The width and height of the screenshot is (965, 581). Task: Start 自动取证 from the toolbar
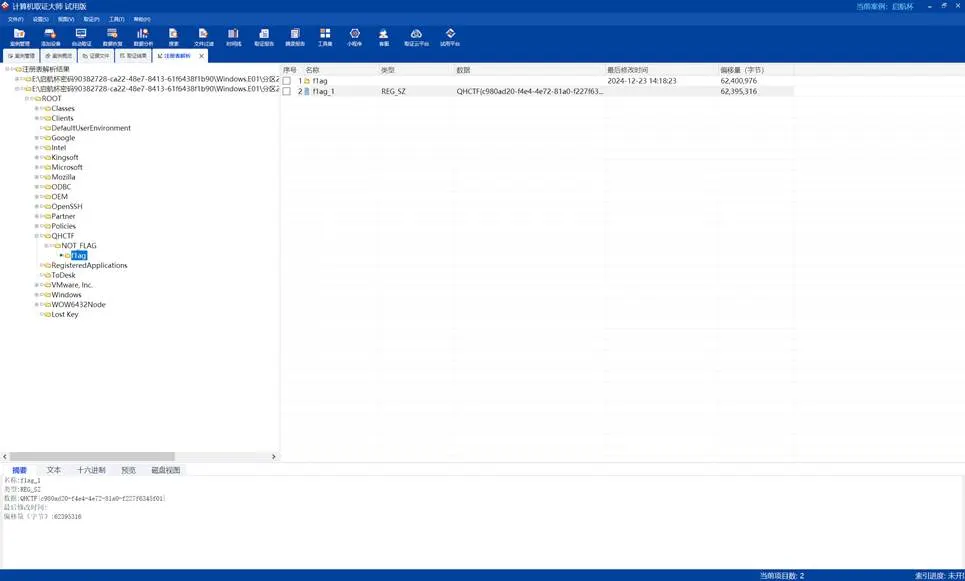click(x=81, y=37)
